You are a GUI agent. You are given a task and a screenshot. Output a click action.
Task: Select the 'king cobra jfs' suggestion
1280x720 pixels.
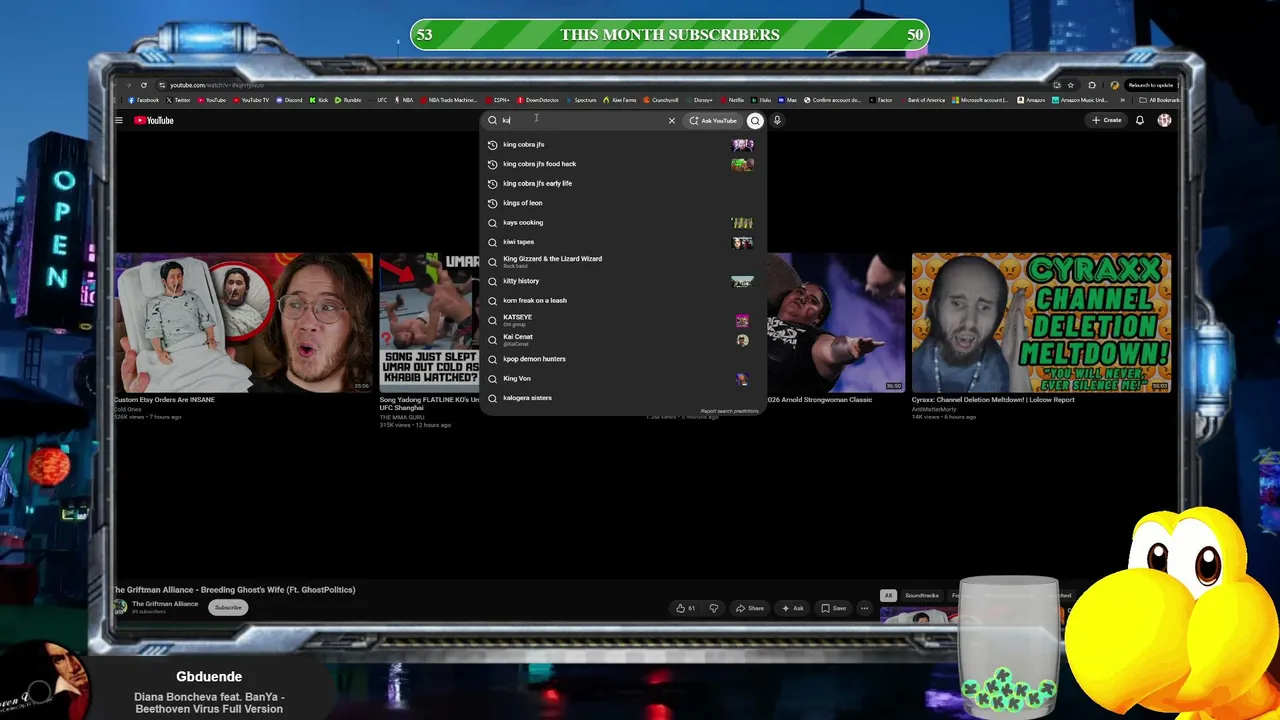[622, 144]
